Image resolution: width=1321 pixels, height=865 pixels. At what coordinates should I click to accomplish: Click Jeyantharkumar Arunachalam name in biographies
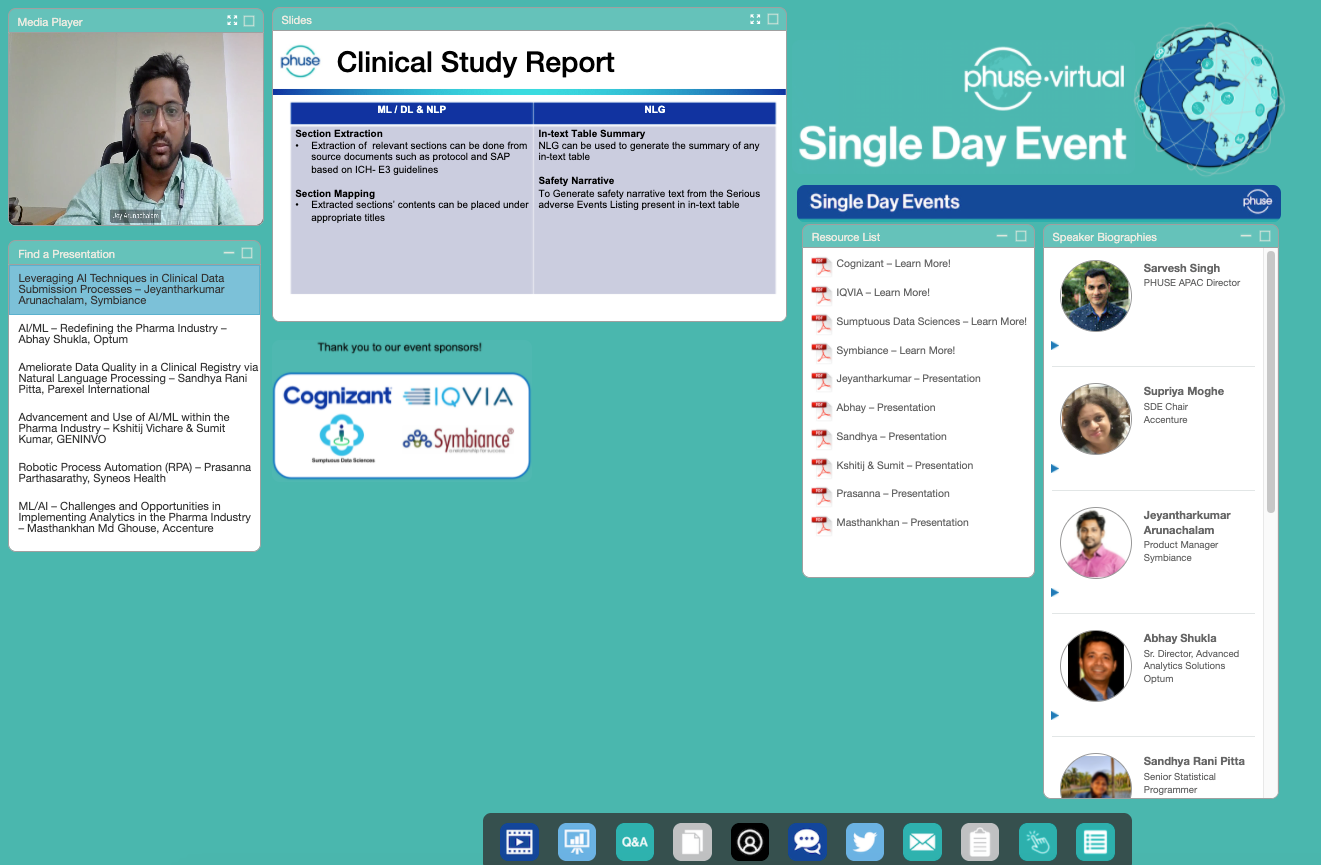coord(1187,523)
